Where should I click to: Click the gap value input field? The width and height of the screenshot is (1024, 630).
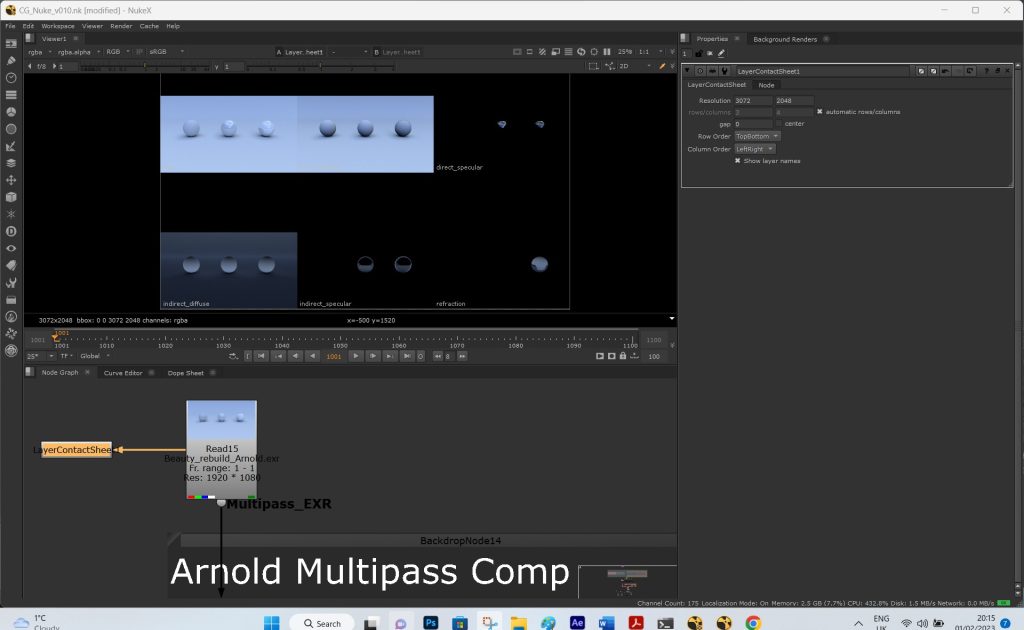coord(753,123)
